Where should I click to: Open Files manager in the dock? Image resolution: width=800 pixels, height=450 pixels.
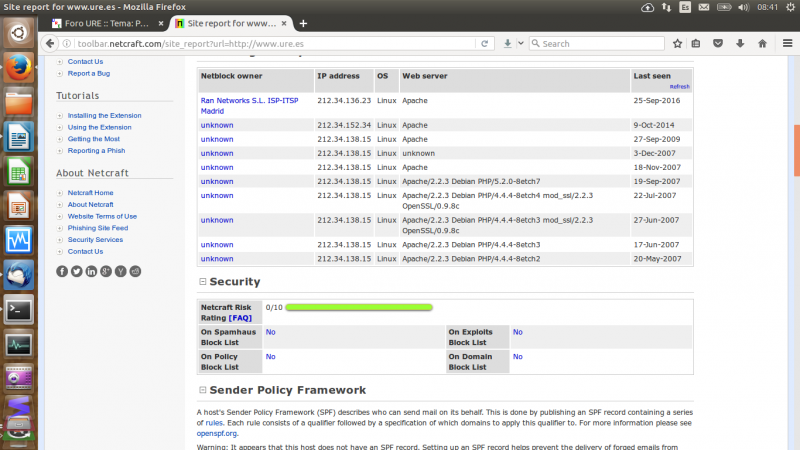18,103
